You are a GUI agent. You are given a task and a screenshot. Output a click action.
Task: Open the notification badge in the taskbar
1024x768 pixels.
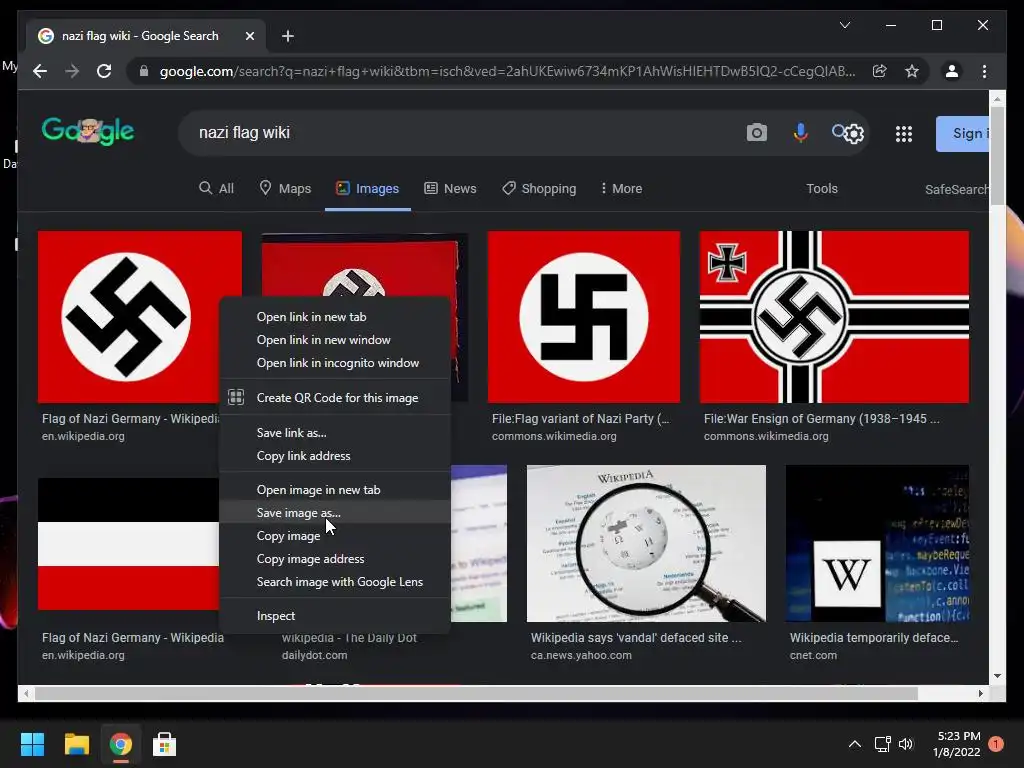point(995,744)
